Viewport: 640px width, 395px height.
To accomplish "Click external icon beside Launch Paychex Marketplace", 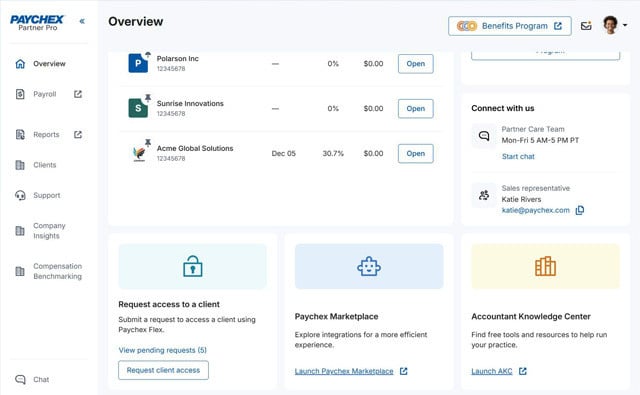I will (x=404, y=371).
